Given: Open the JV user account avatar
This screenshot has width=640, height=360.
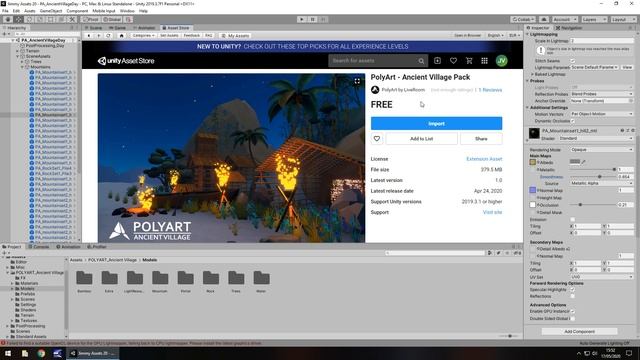Looking at the screenshot, I should pyautogui.click(x=502, y=61).
